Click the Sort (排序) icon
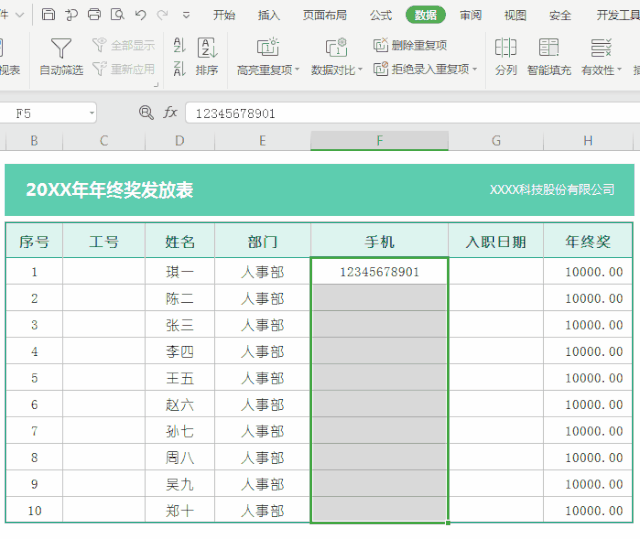 207,48
